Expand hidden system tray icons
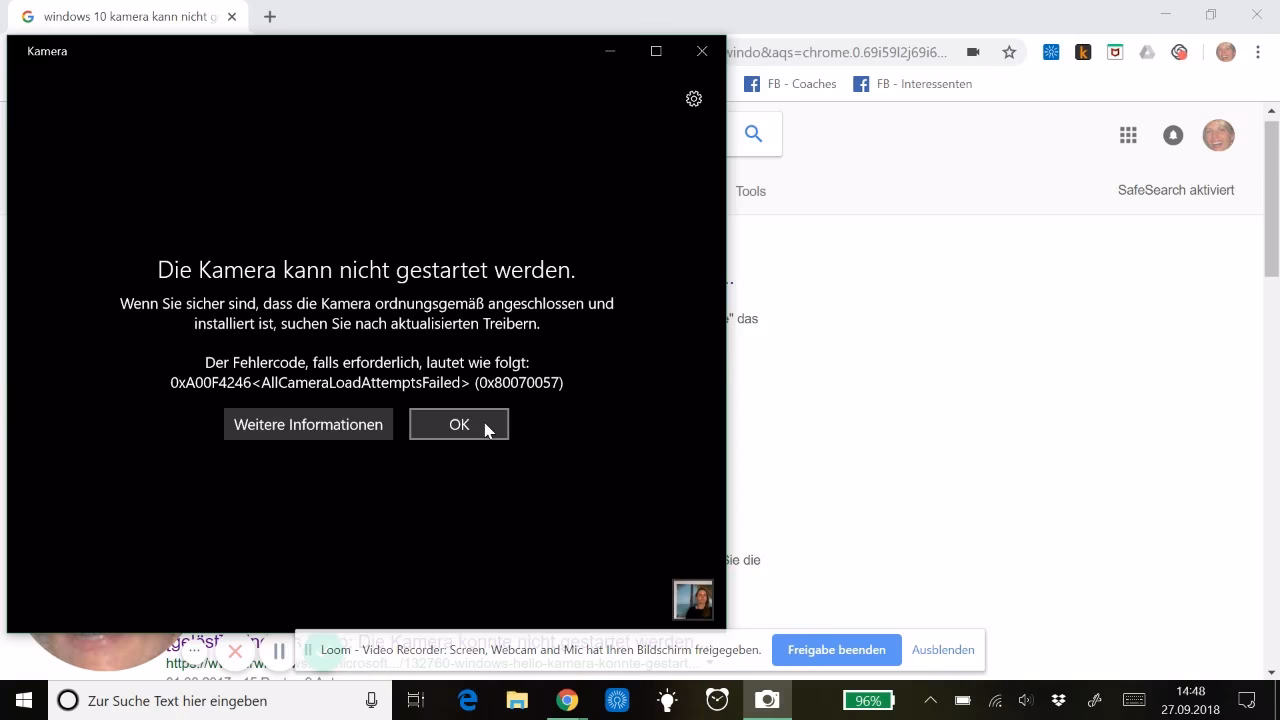This screenshot has width=1280, height=720. pos(930,700)
